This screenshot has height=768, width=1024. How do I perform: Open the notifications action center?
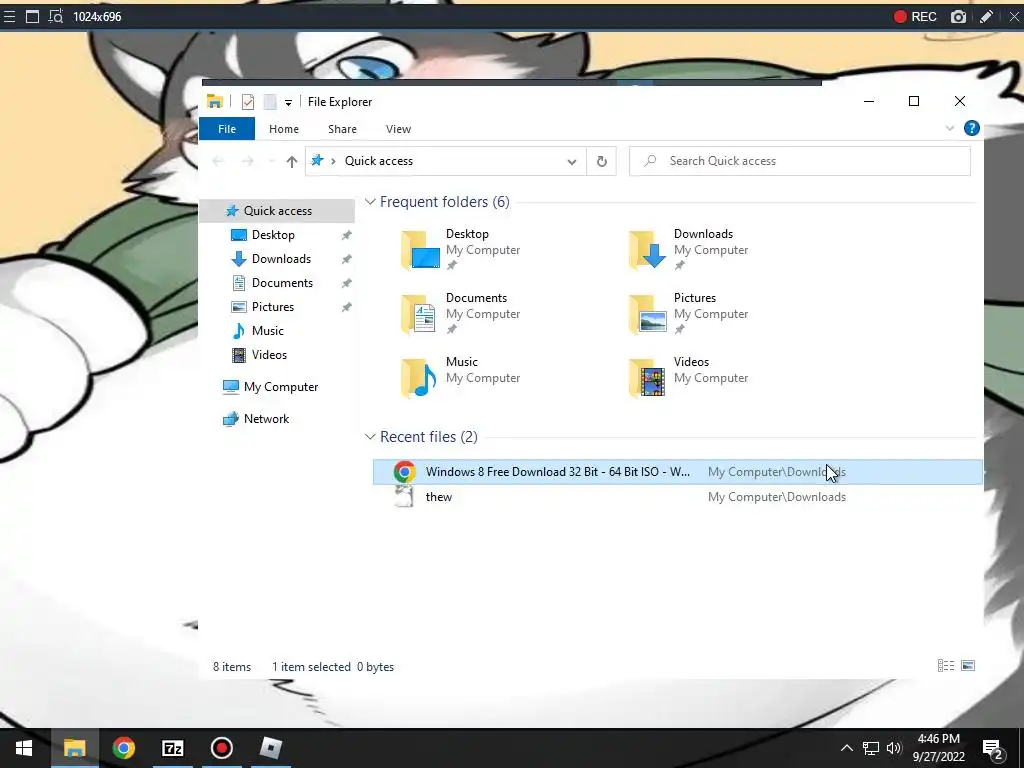click(993, 749)
